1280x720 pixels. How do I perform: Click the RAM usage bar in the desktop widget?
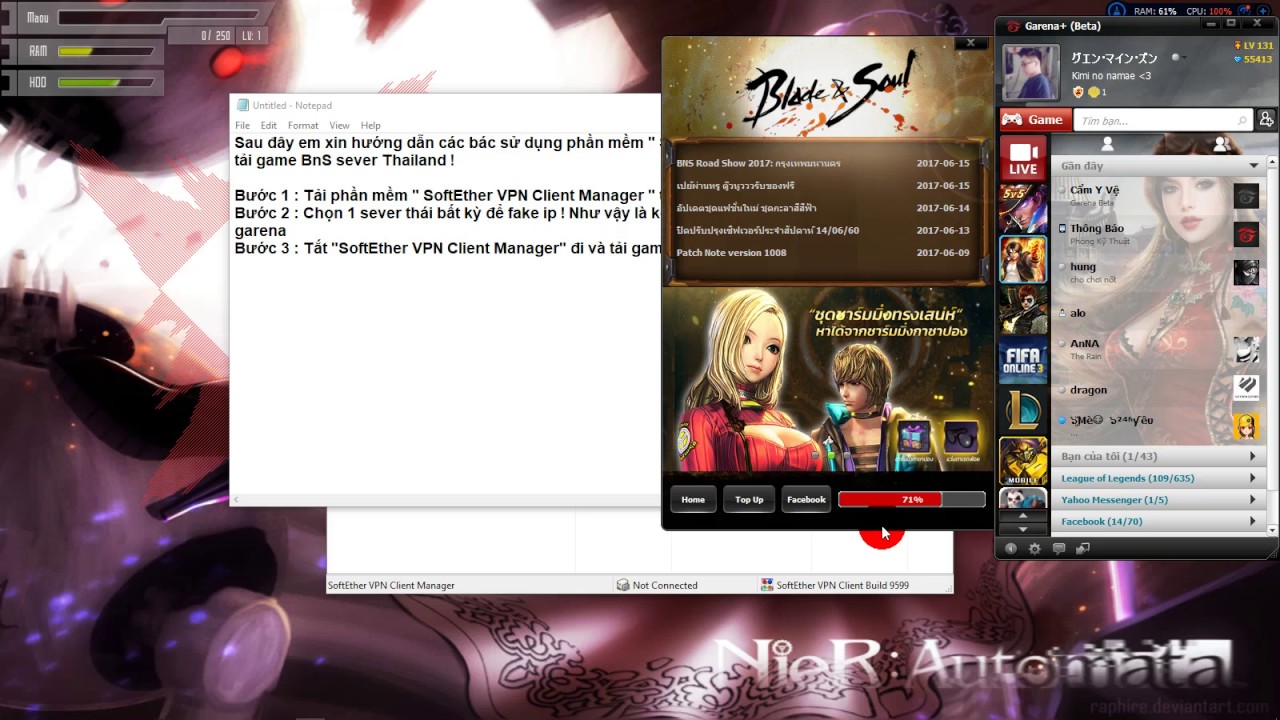point(106,51)
